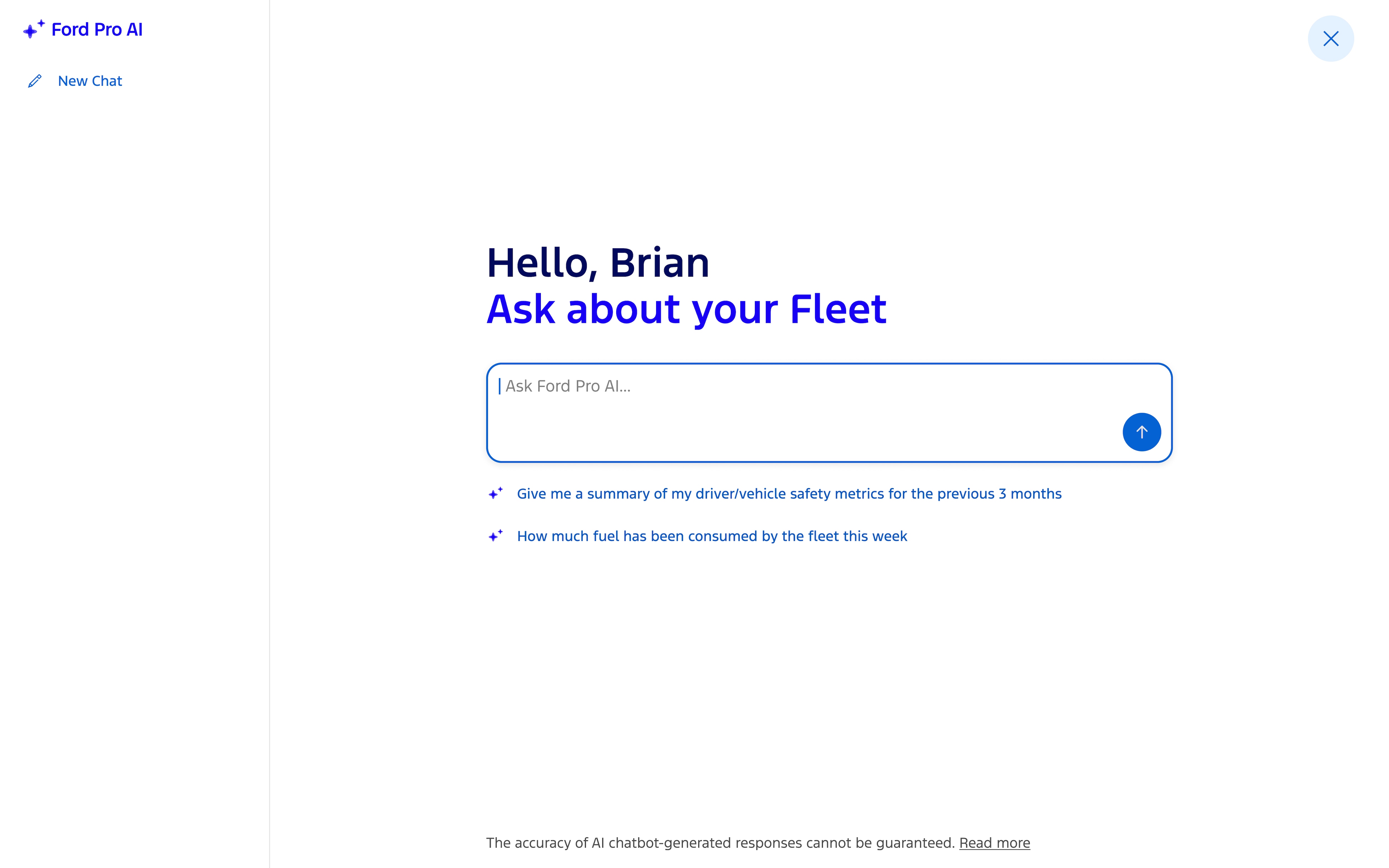Click the Ask about your Fleet heading
1389x868 pixels.
(x=686, y=309)
